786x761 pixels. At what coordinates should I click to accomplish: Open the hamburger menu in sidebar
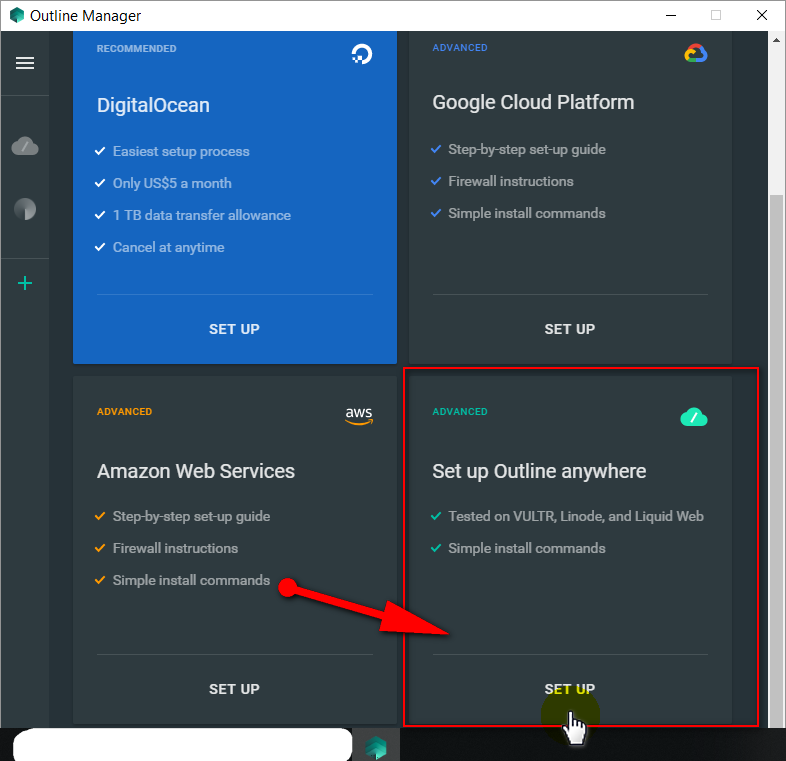[25, 63]
